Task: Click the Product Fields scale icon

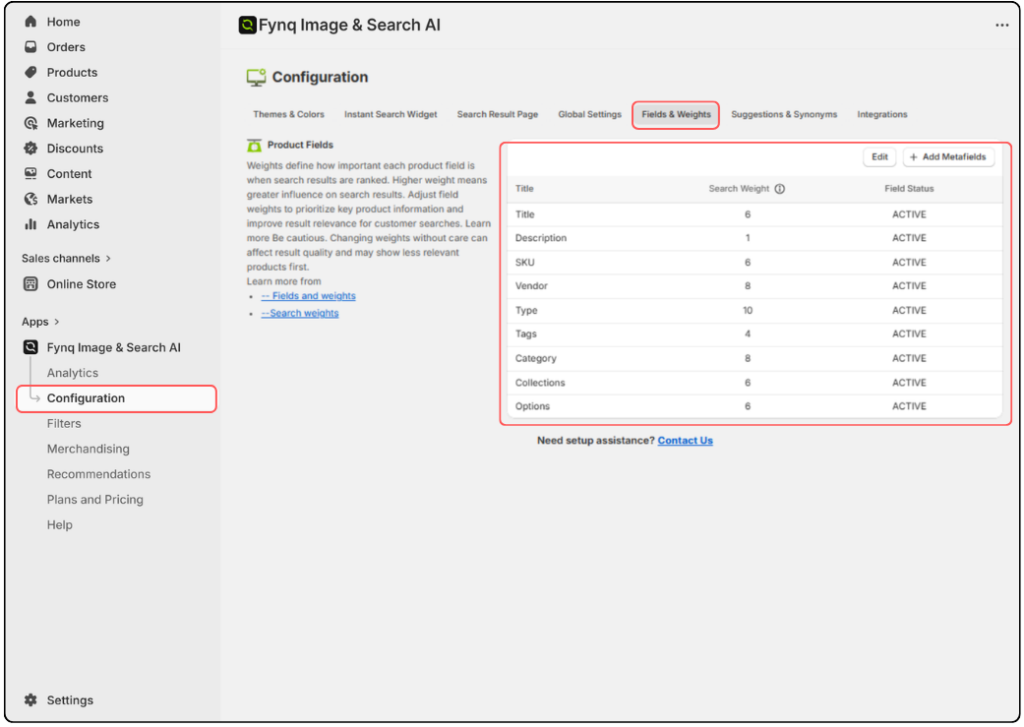Action: pyautogui.click(x=254, y=145)
